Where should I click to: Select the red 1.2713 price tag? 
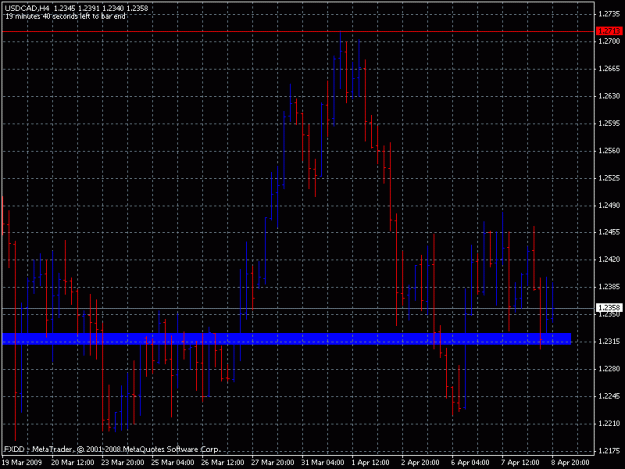click(x=609, y=31)
